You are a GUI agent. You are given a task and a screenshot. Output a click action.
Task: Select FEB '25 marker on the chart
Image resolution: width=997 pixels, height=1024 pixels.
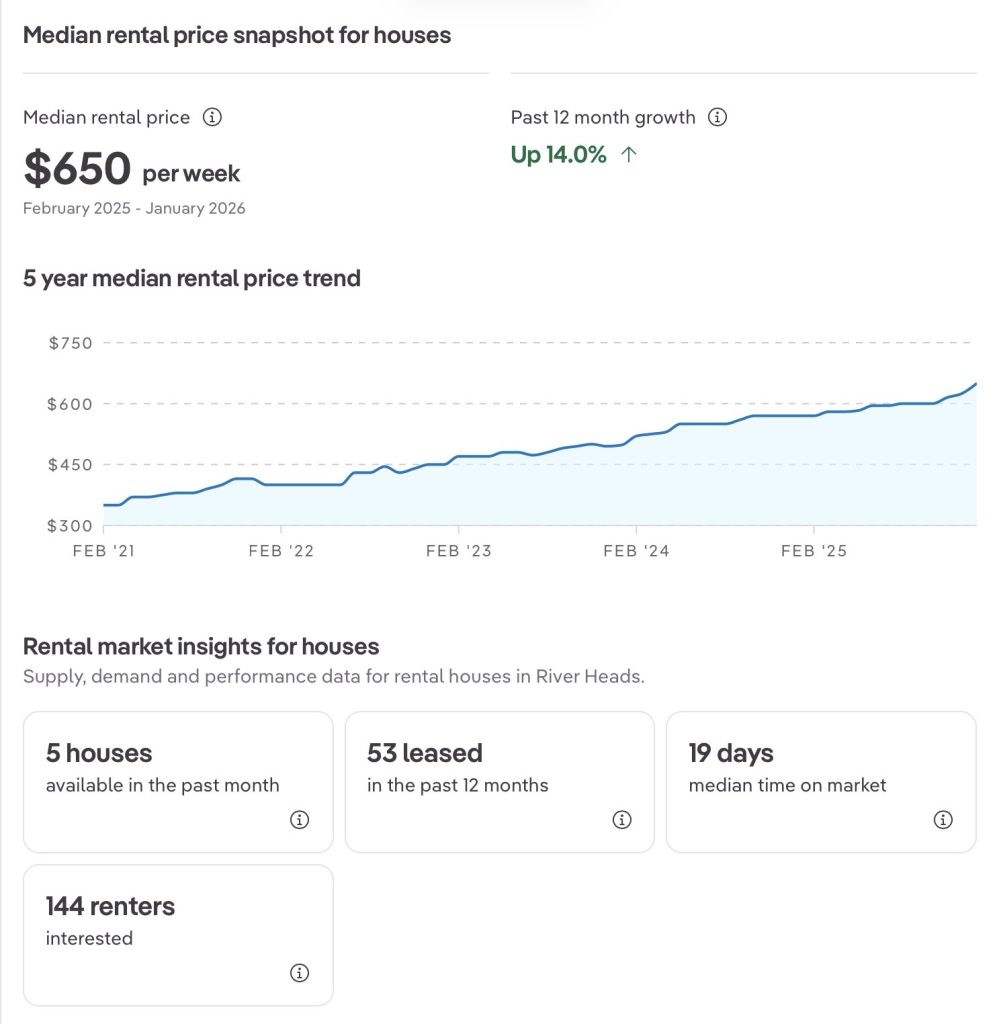[x=814, y=551]
